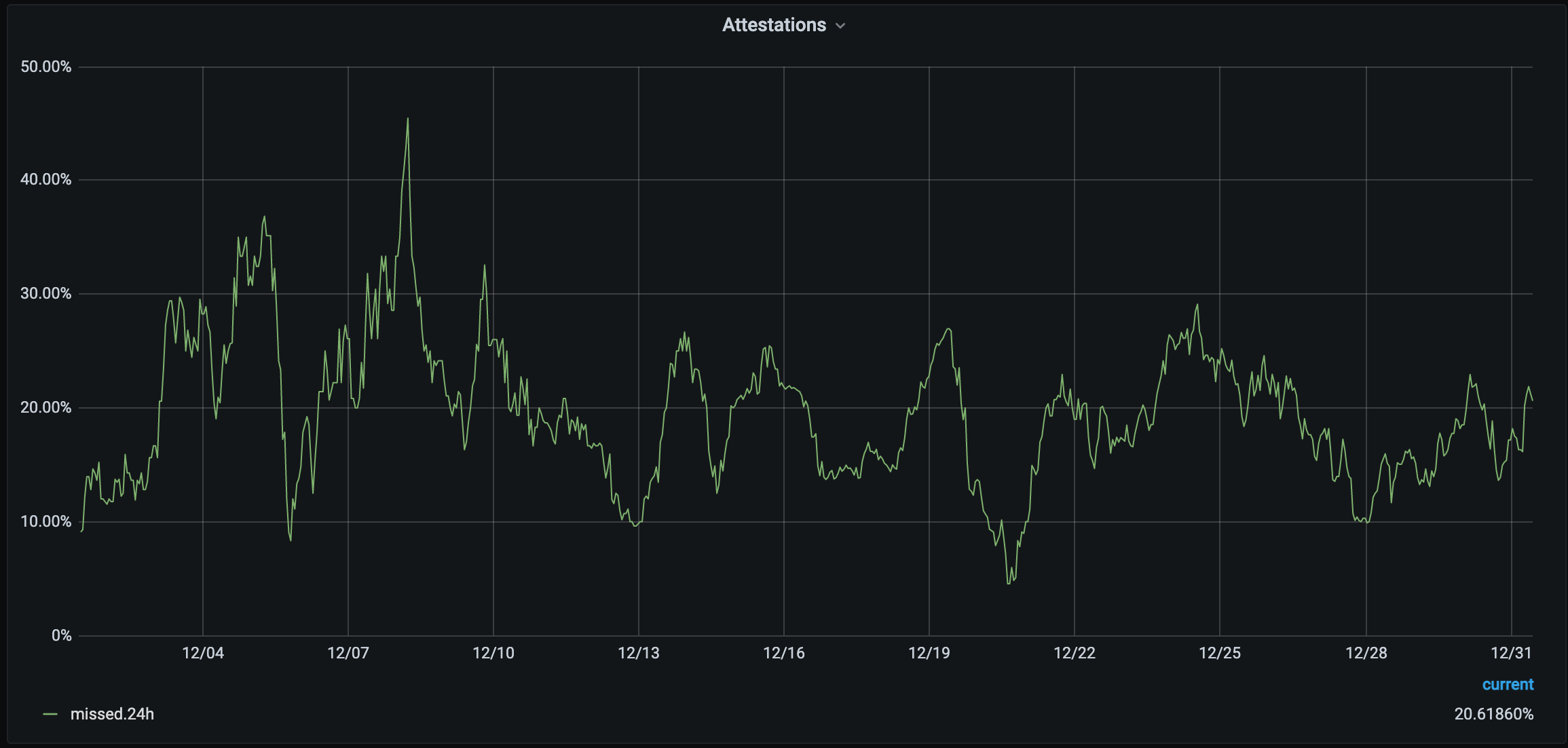
Task: Click the 20.00% y-axis label
Action: tap(45, 407)
